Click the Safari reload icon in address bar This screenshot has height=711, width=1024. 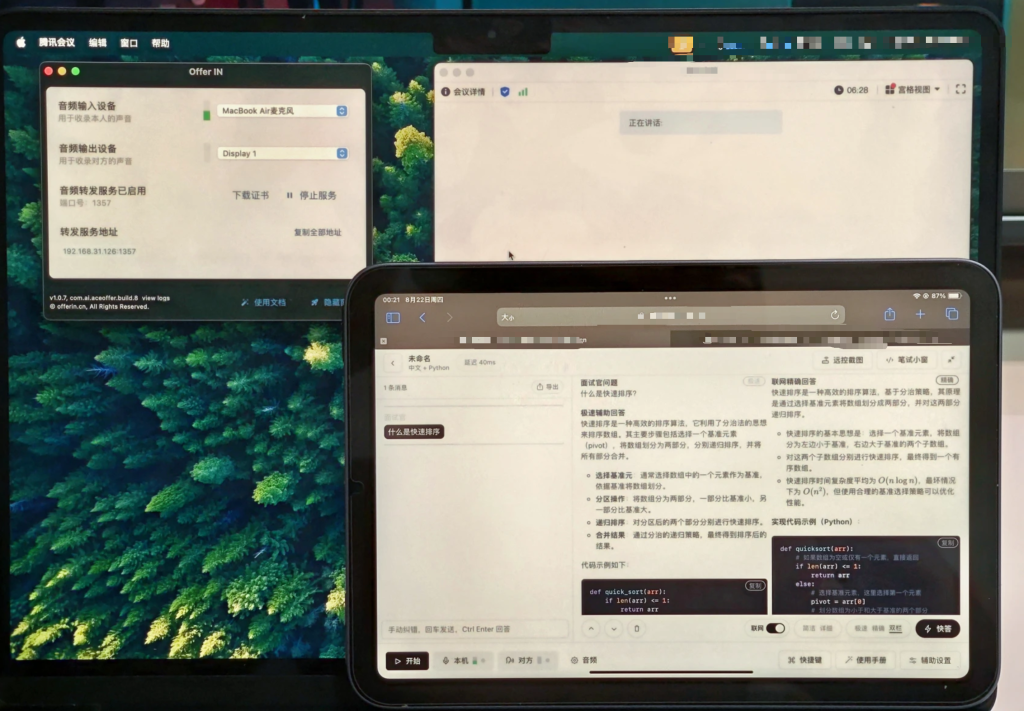835,315
